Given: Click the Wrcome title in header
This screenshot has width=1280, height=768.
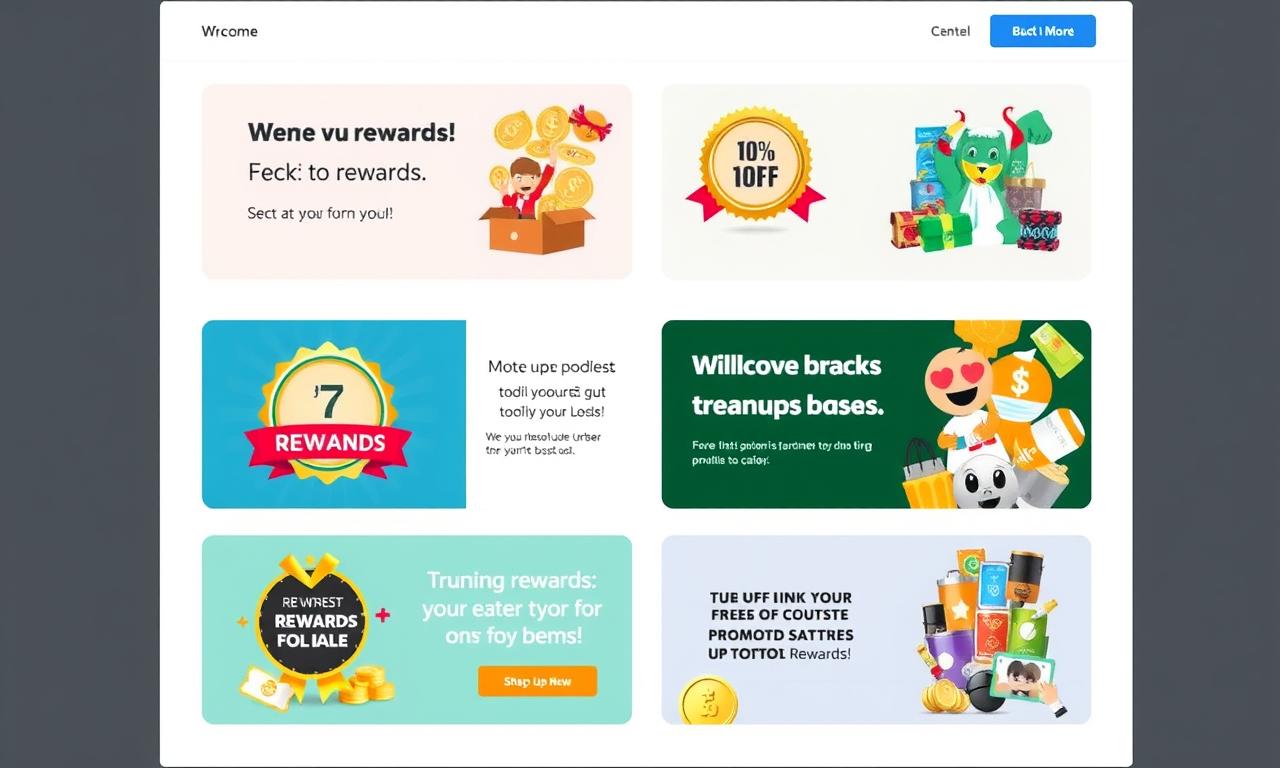Looking at the screenshot, I should click(x=230, y=31).
